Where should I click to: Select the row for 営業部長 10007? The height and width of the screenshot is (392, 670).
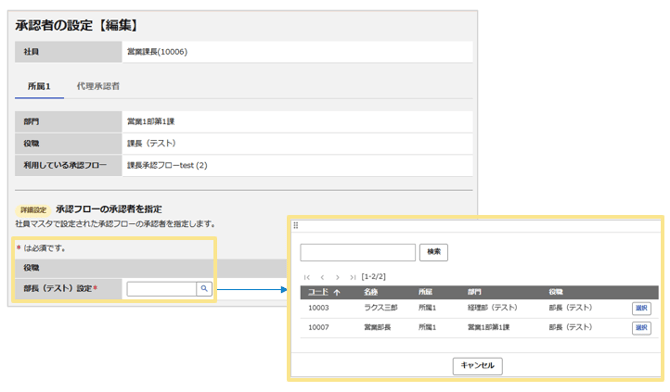point(641,328)
